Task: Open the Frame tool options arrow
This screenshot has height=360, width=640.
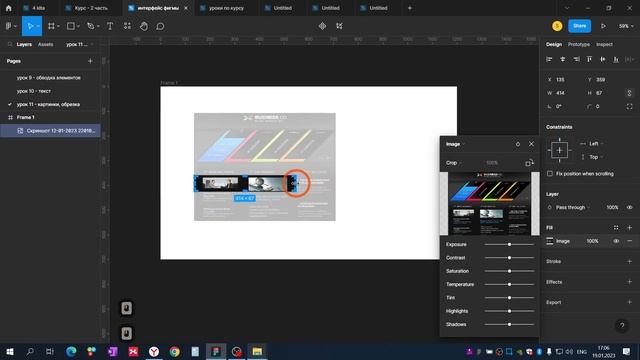Action: click(58, 27)
